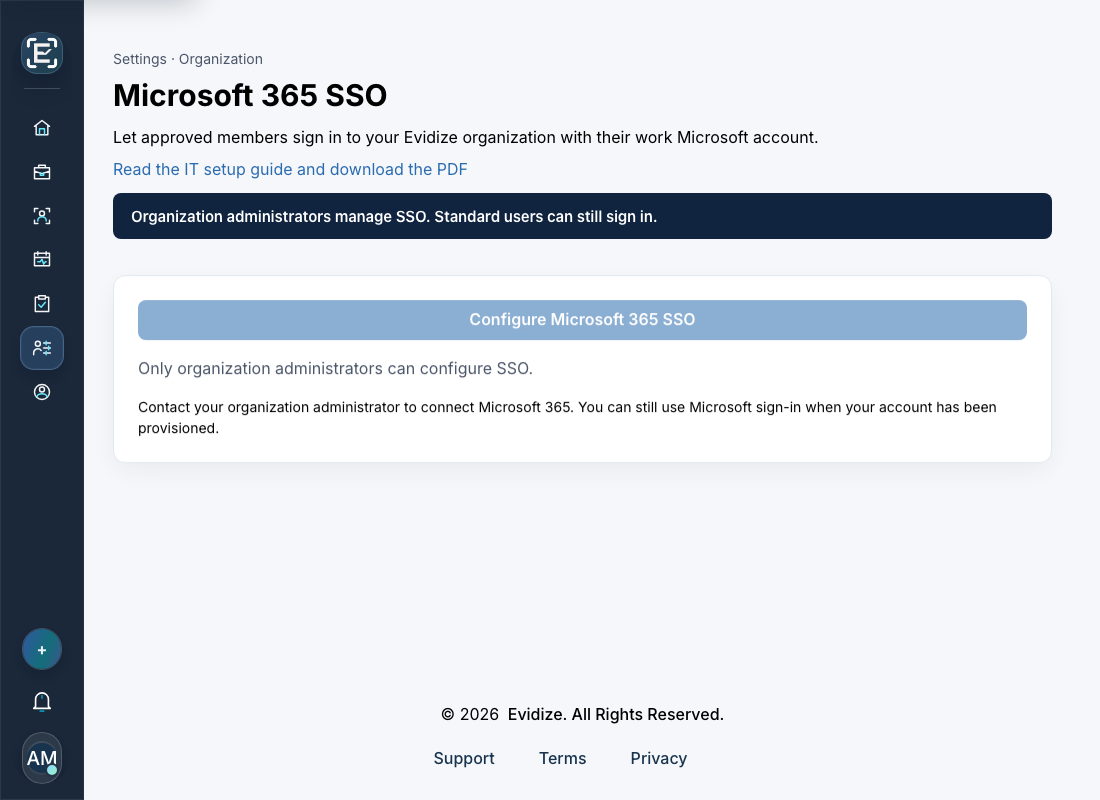Open the Support footer link

pos(464,759)
